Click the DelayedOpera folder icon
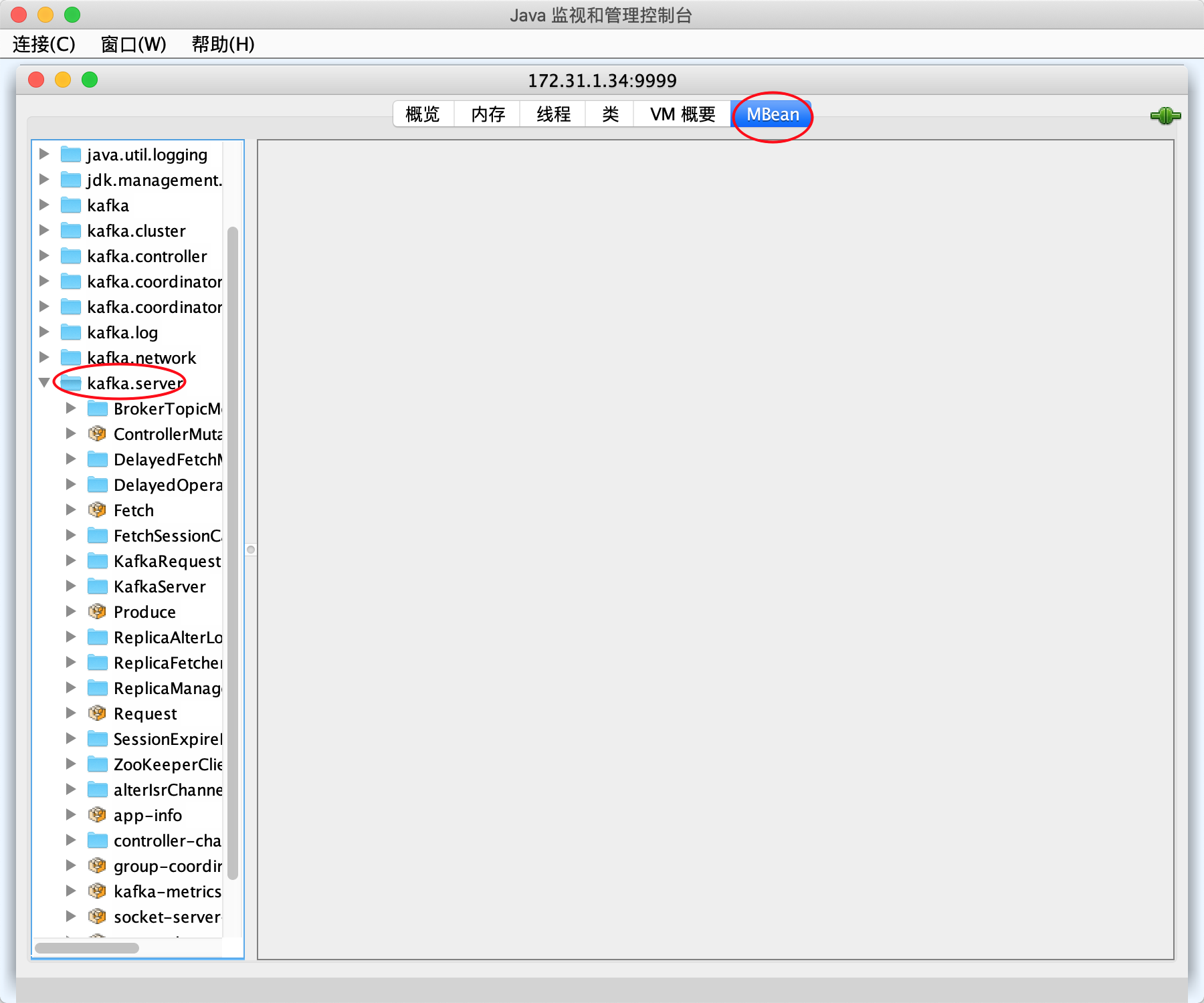 (98, 485)
